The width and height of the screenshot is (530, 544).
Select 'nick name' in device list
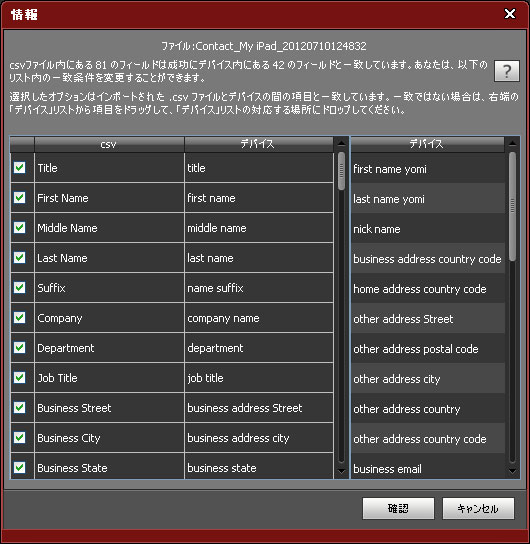pyautogui.click(x=428, y=229)
